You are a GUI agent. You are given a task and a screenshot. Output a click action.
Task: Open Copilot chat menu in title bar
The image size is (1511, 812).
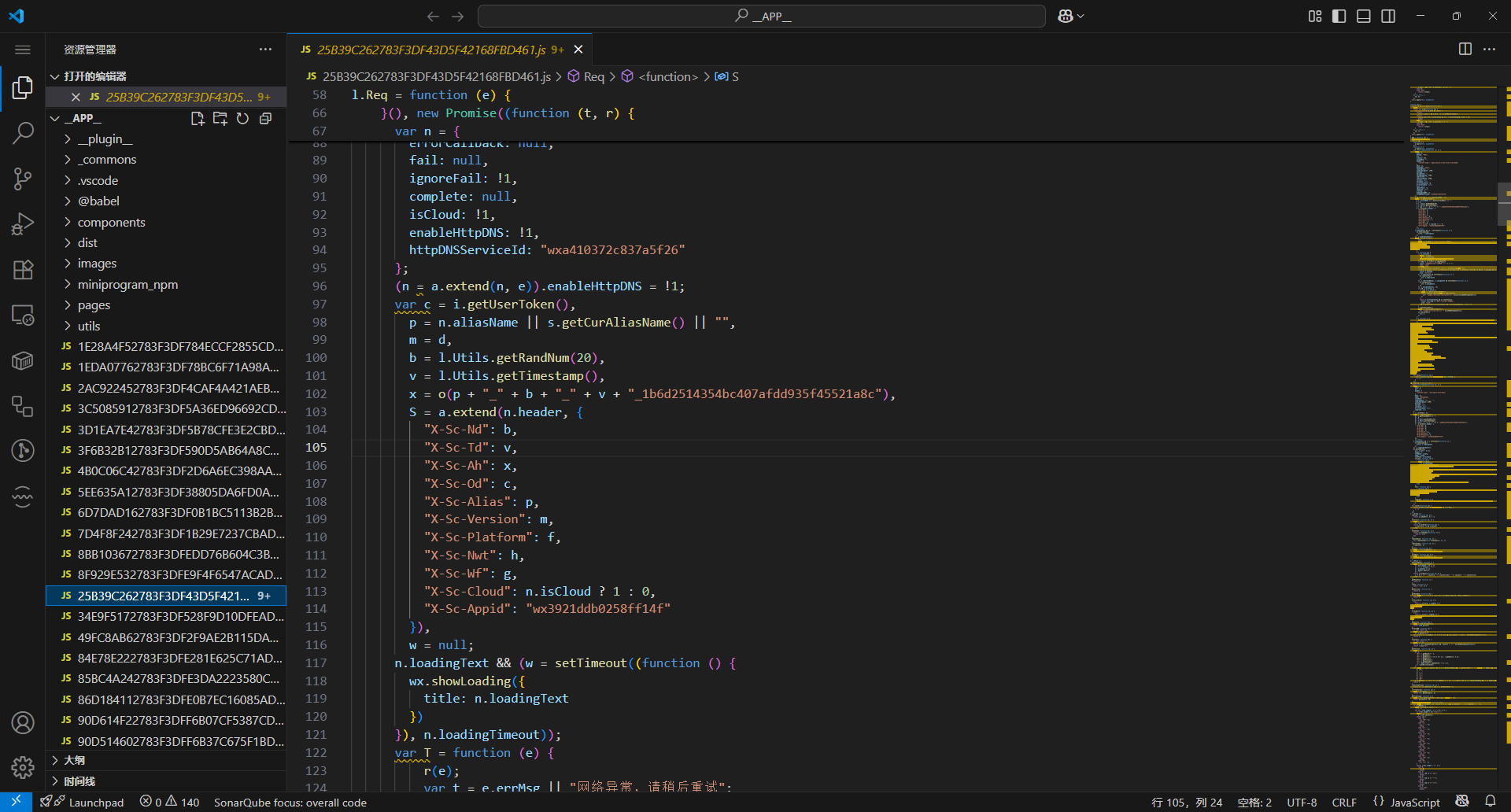(1070, 16)
